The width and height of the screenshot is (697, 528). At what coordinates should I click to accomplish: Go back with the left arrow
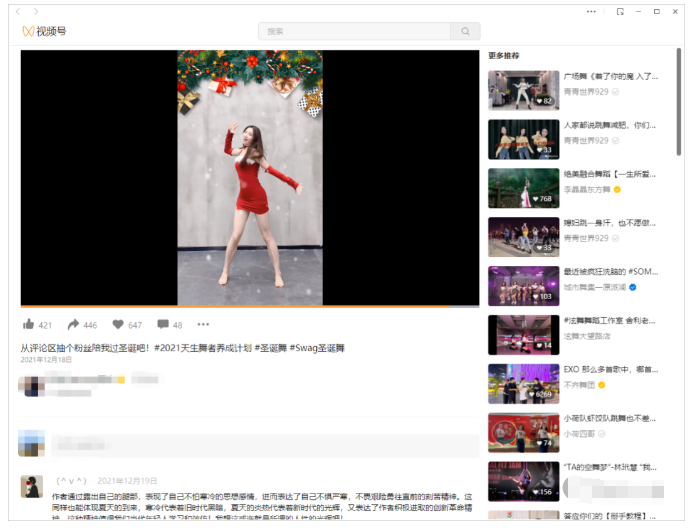coord(18,11)
